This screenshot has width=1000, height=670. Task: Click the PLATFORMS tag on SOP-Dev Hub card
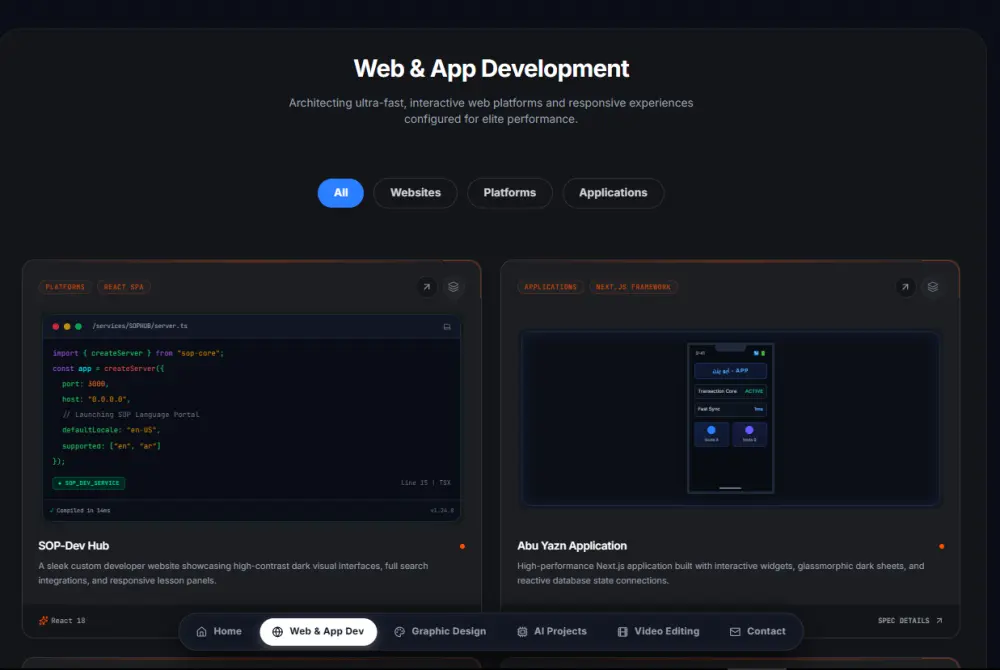click(65, 287)
